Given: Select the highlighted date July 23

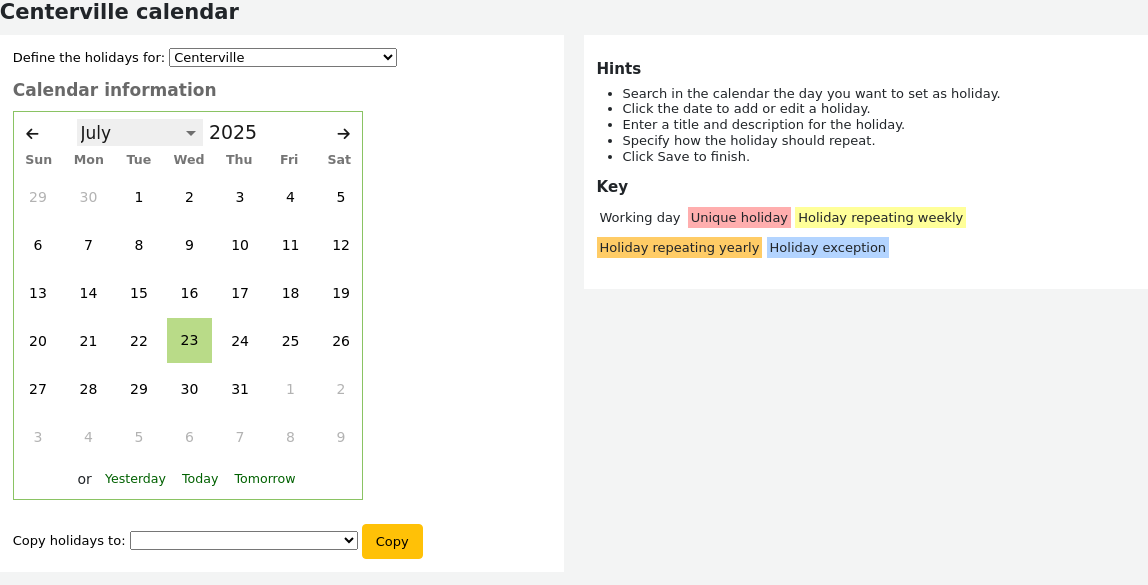Looking at the screenshot, I should [x=189, y=341].
